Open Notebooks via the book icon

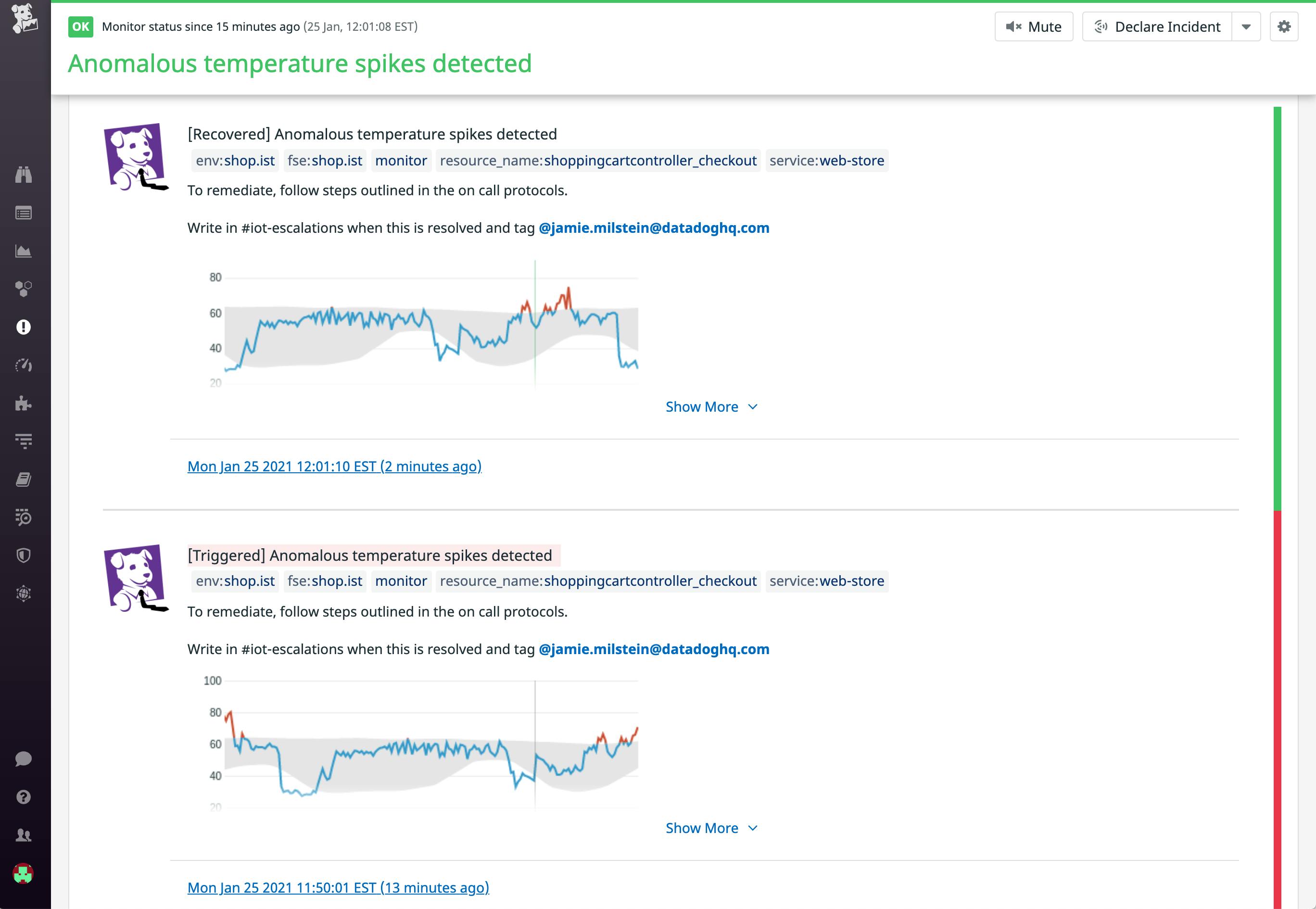pos(24,479)
